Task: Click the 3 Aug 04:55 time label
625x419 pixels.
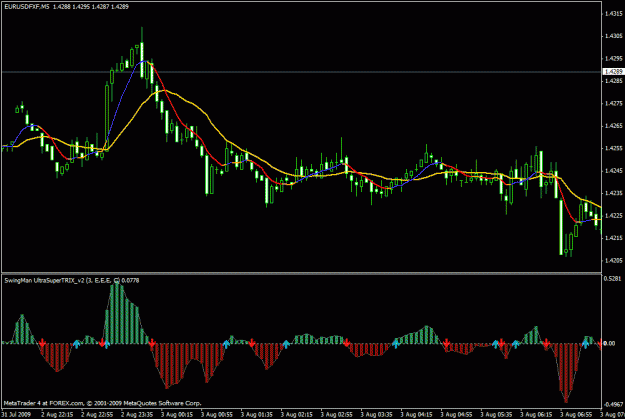Action: click(x=456, y=415)
